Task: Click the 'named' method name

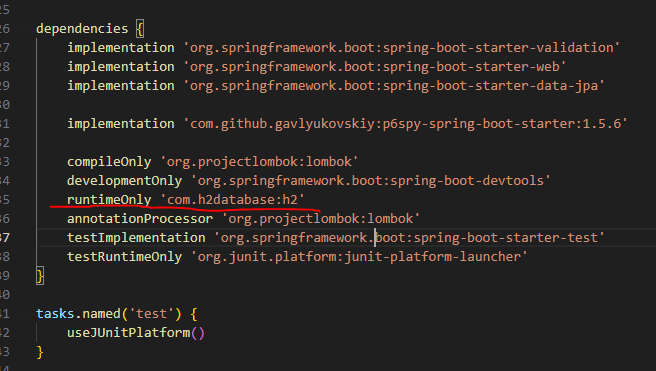Action: pyautogui.click(x=101, y=314)
